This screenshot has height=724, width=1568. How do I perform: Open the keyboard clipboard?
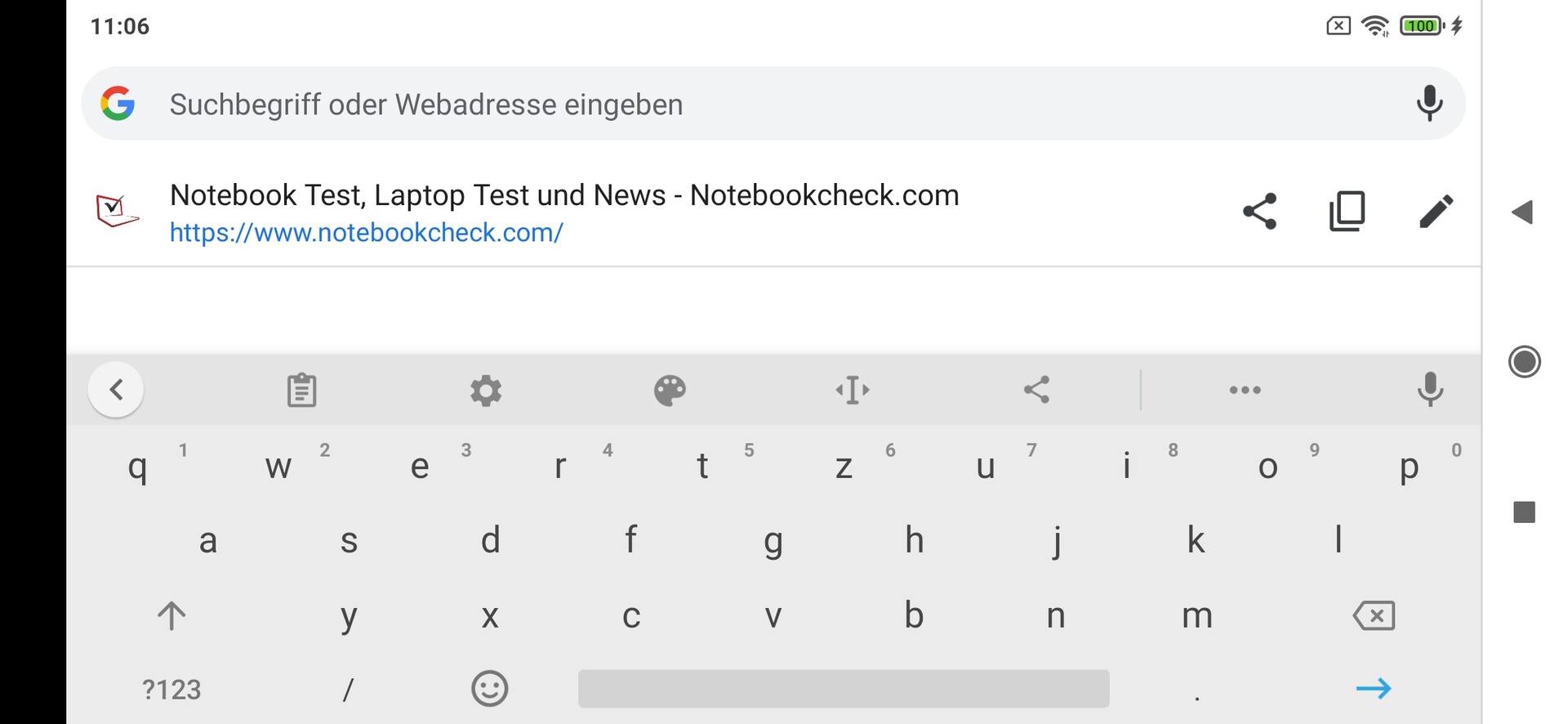pyautogui.click(x=301, y=390)
